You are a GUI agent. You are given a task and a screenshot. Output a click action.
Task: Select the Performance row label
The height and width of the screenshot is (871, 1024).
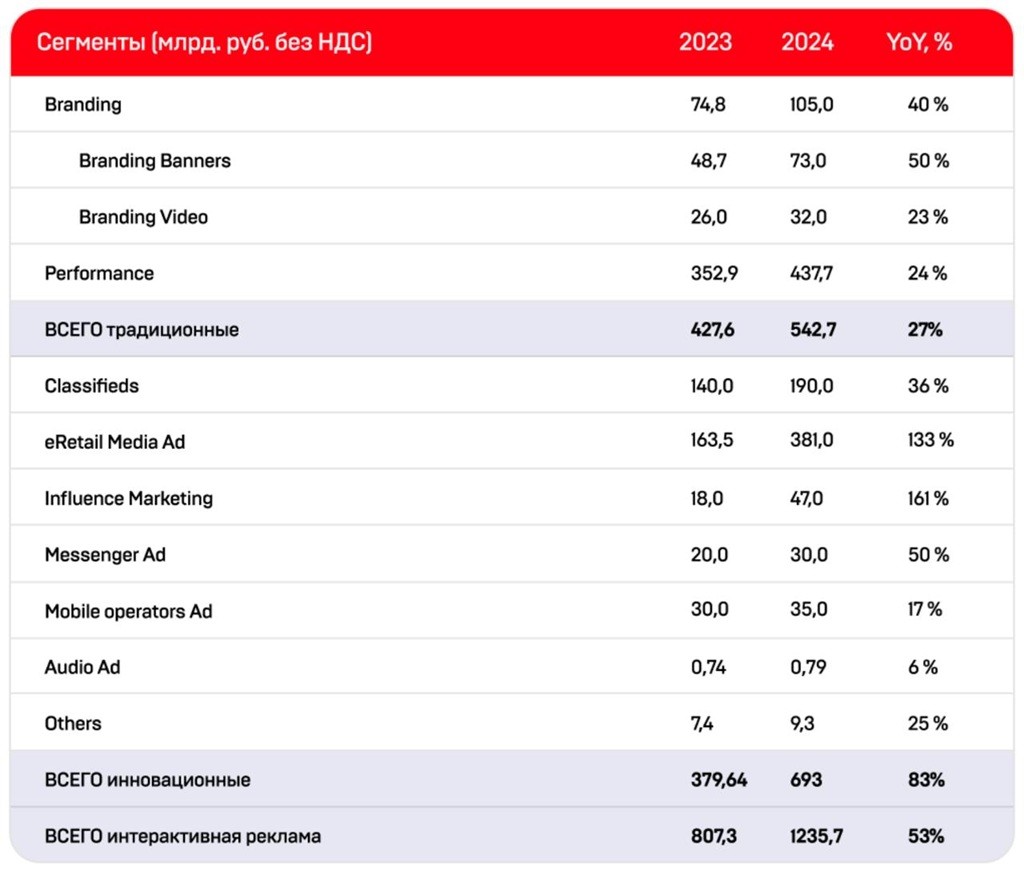point(99,273)
